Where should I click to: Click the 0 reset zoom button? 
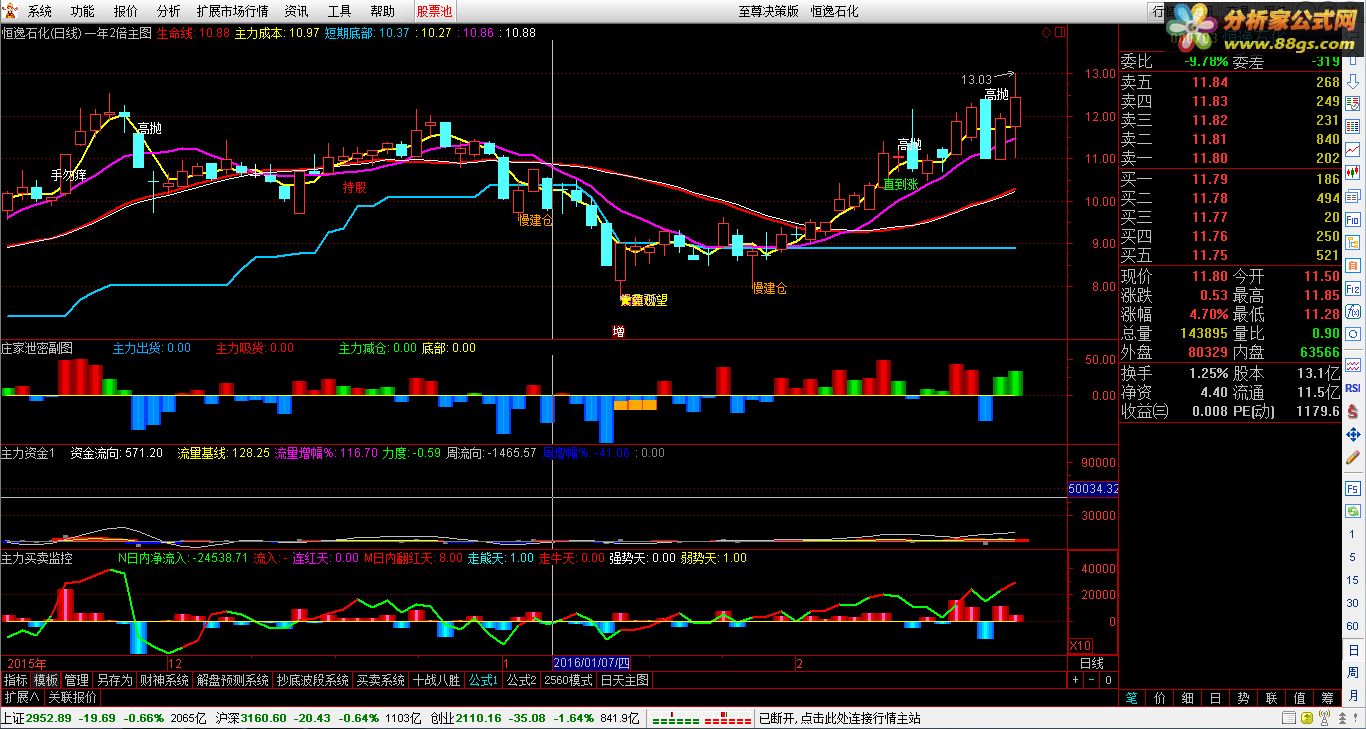pyautogui.click(x=1107, y=680)
